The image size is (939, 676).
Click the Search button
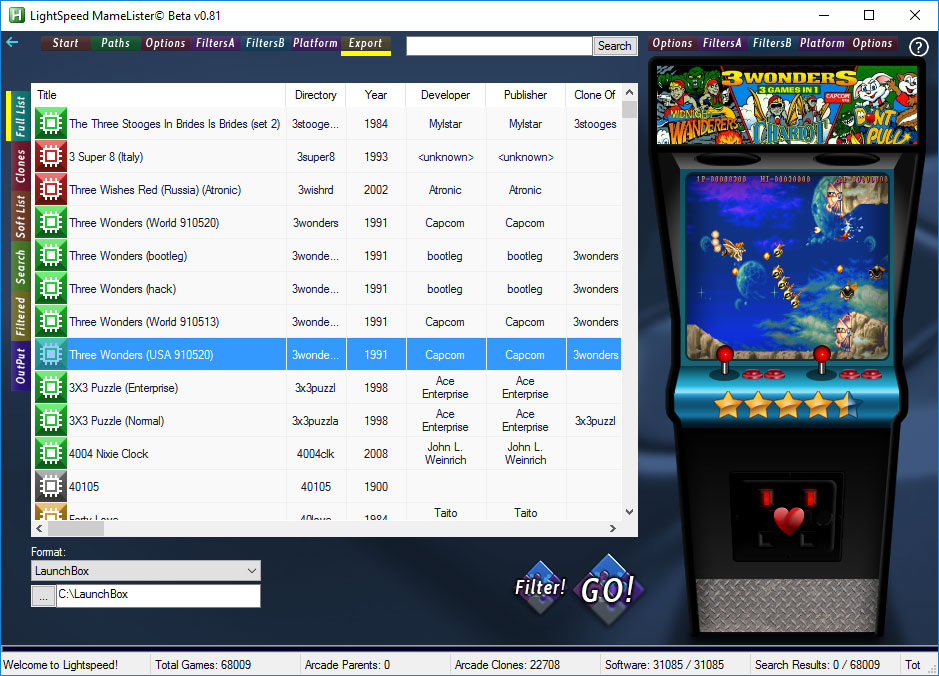click(x=614, y=46)
